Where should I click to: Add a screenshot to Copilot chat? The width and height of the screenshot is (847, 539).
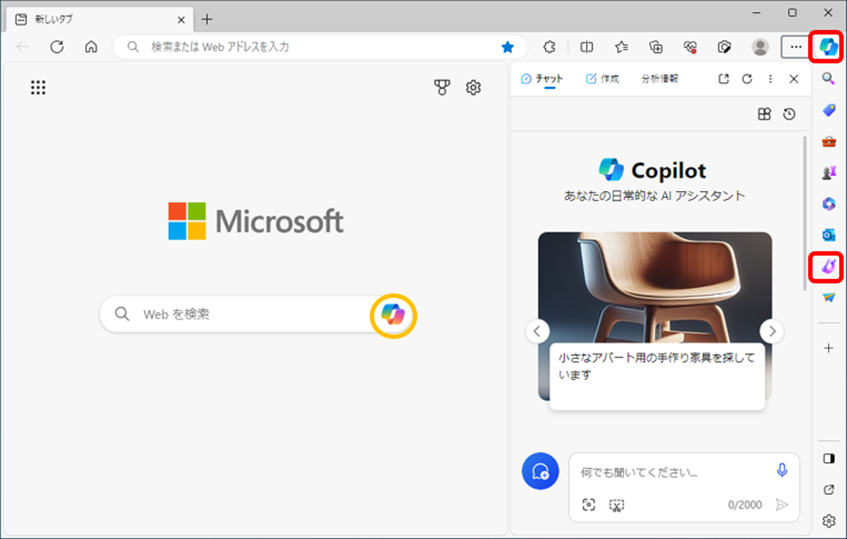click(616, 505)
